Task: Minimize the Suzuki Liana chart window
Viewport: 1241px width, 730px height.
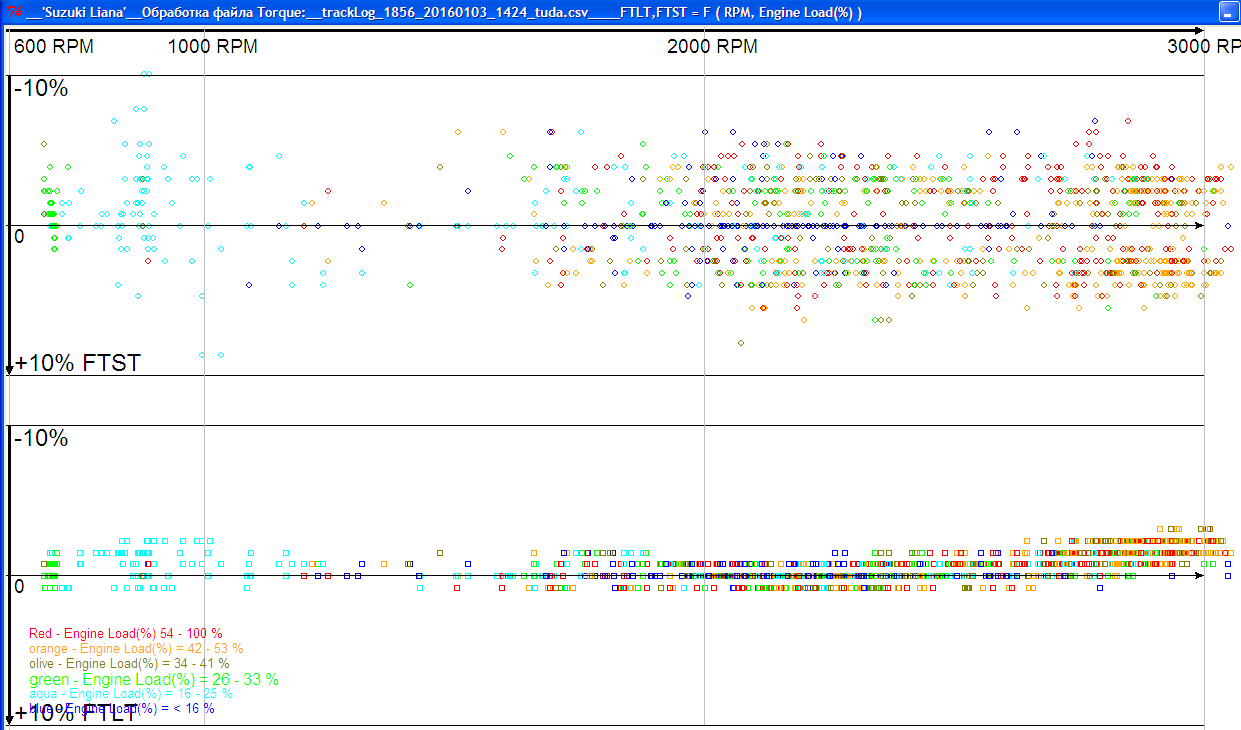Action: click(1227, 12)
